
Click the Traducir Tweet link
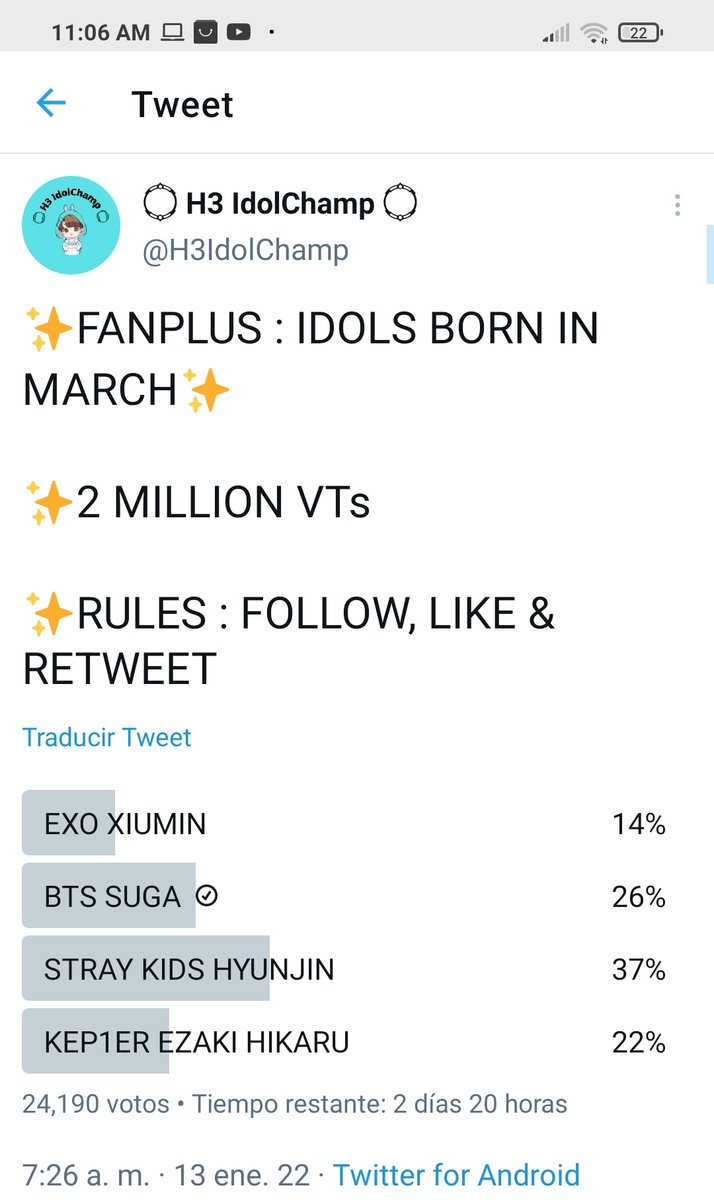106,738
